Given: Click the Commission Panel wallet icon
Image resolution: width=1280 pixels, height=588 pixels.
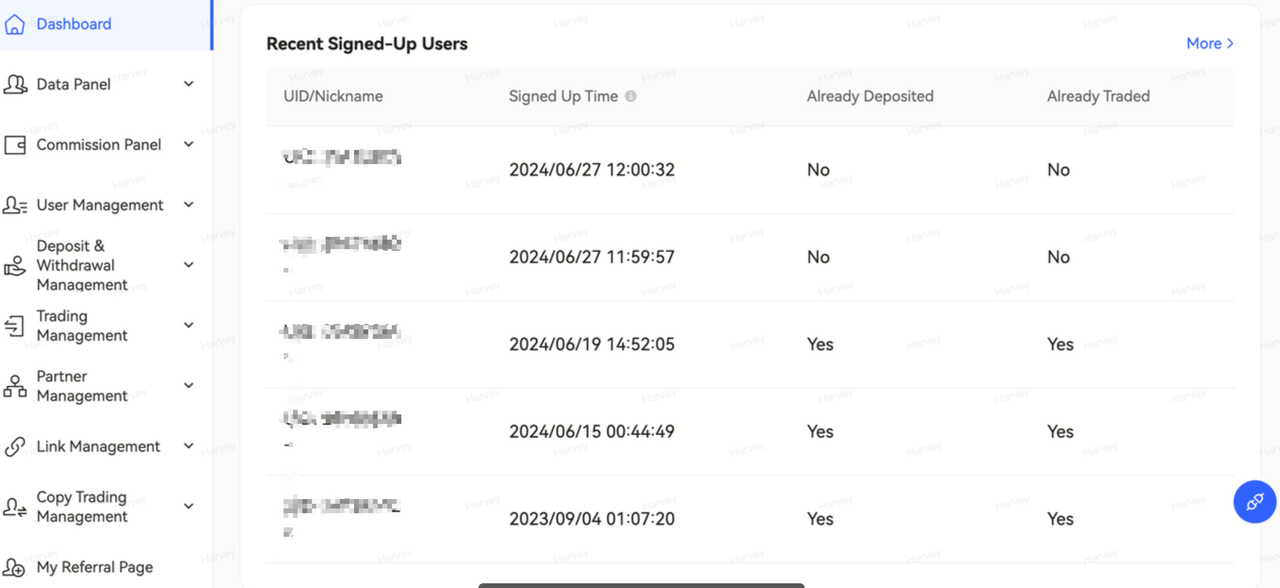Looking at the screenshot, I should pyautogui.click(x=15, y=145).
